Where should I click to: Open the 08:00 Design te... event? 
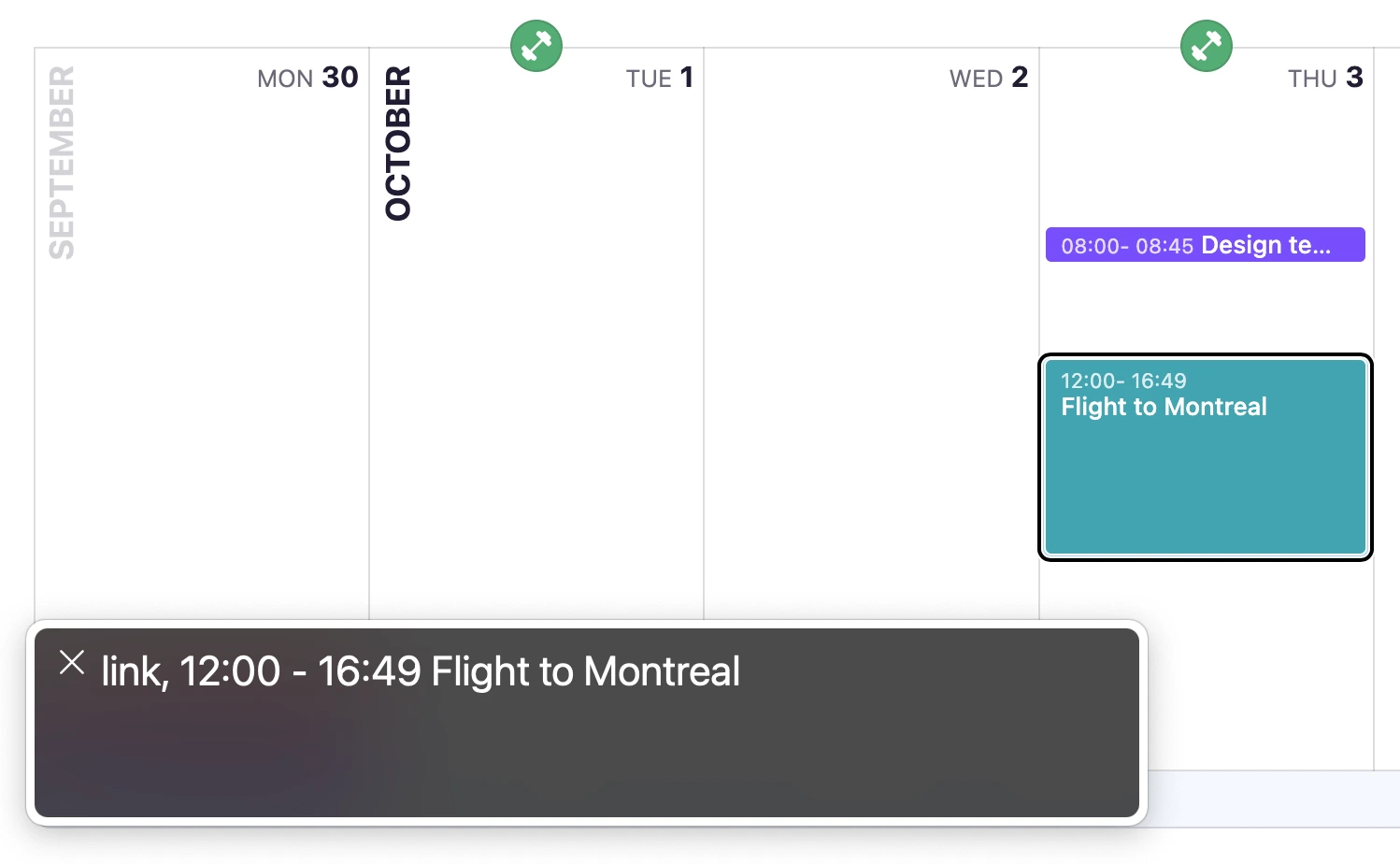point(1206,245)
